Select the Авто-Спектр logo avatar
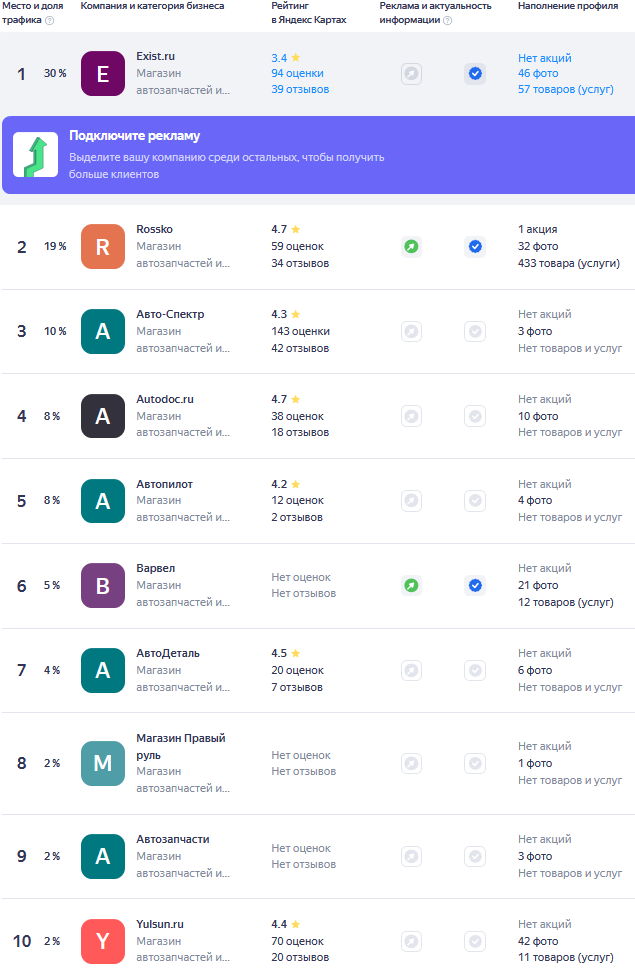 point(103,331)
